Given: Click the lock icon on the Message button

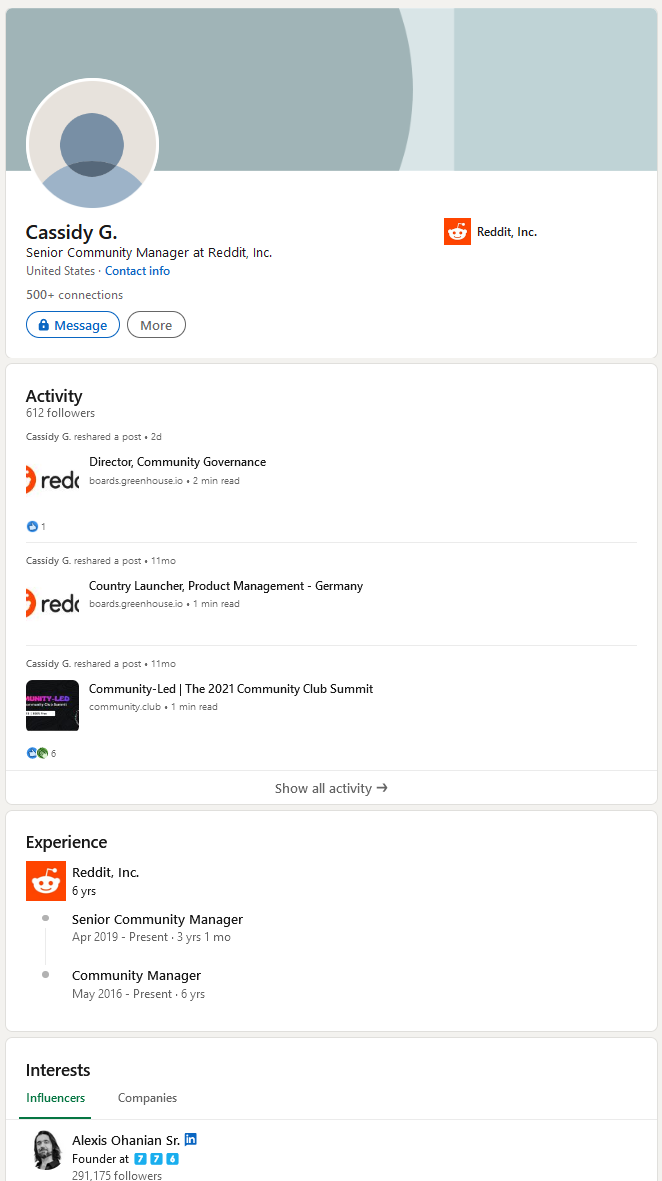Looking at the screenshot, I should 44,325.
